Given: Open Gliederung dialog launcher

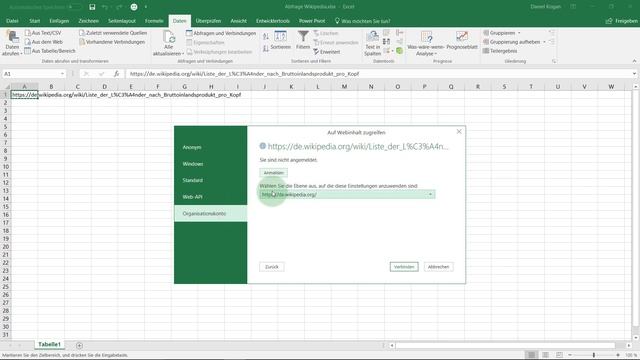Looking at the screenshot, I should point(554,61).
